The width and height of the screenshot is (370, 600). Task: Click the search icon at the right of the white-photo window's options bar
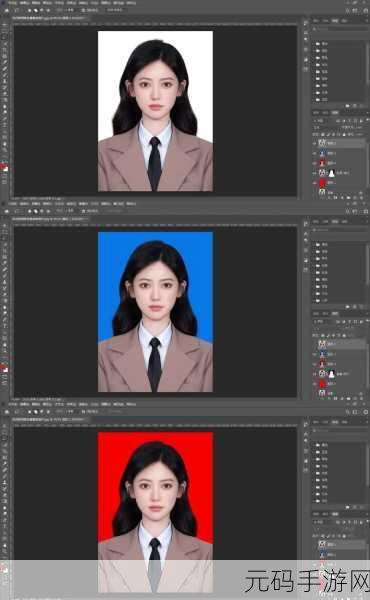pyautogui.click(x=348, y=10)
